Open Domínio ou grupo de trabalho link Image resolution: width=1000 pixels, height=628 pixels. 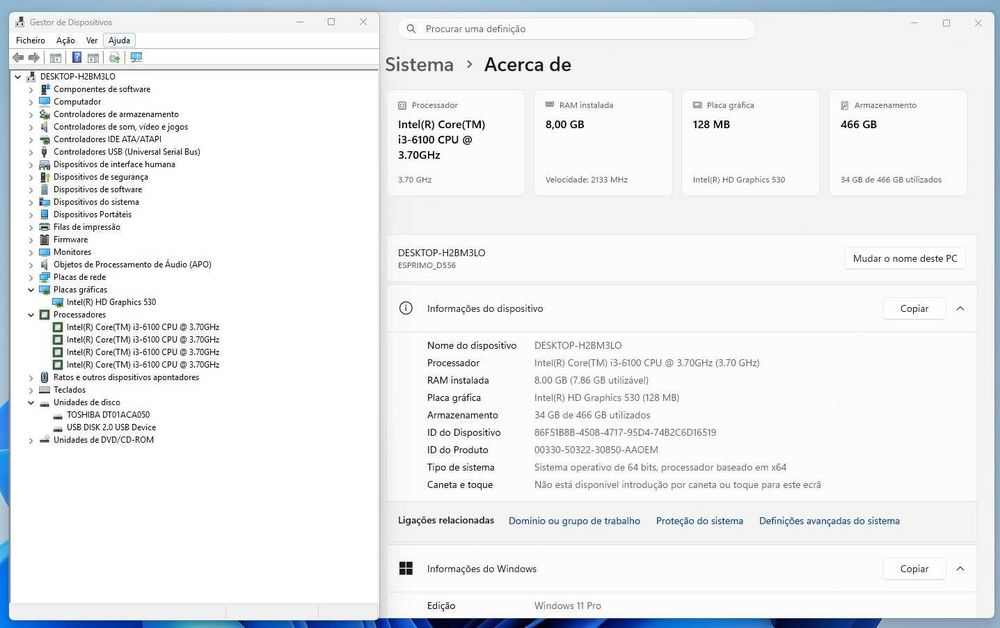coord(574,521)
